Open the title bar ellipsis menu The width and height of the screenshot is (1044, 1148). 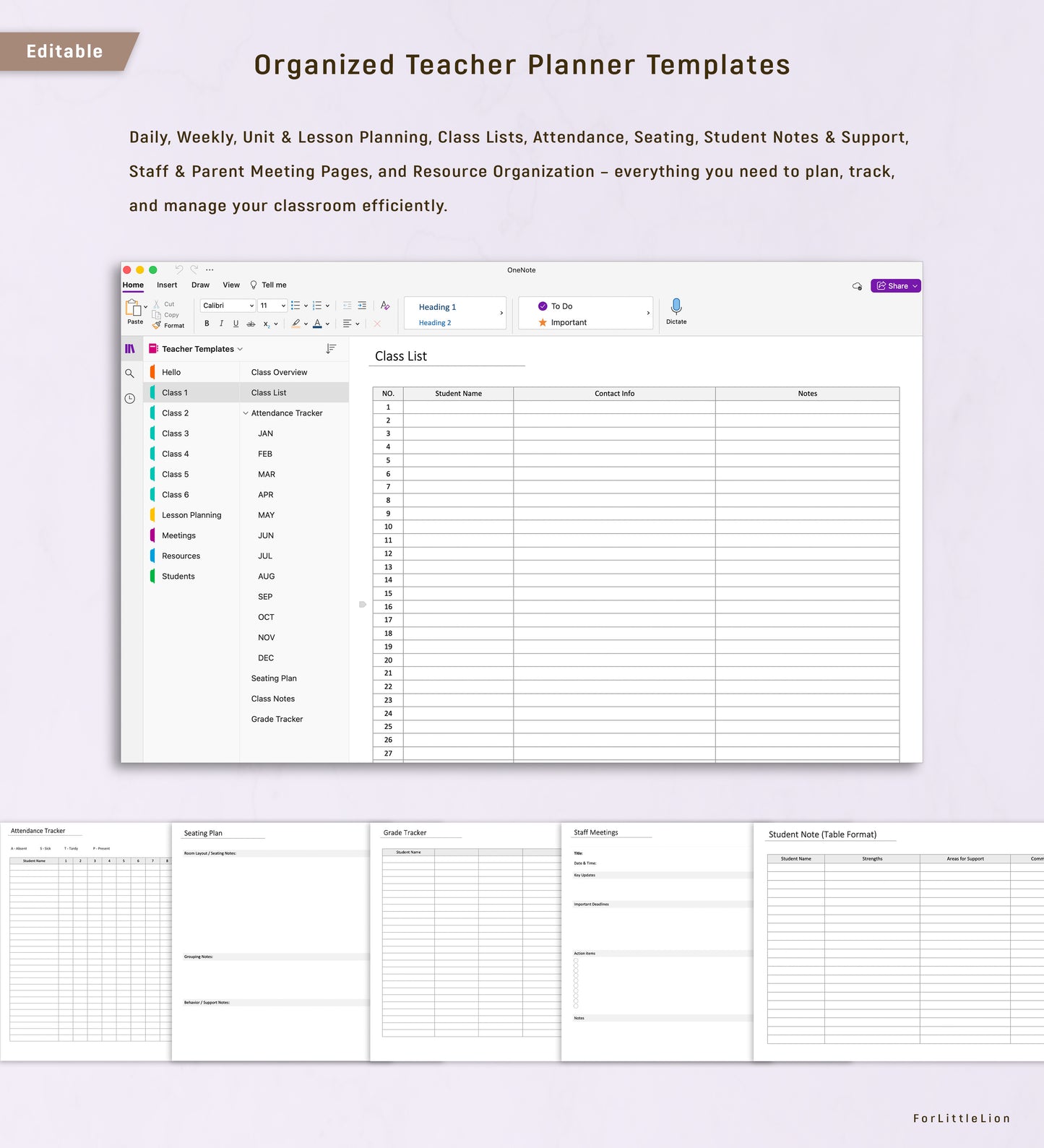tap(210, 269)
